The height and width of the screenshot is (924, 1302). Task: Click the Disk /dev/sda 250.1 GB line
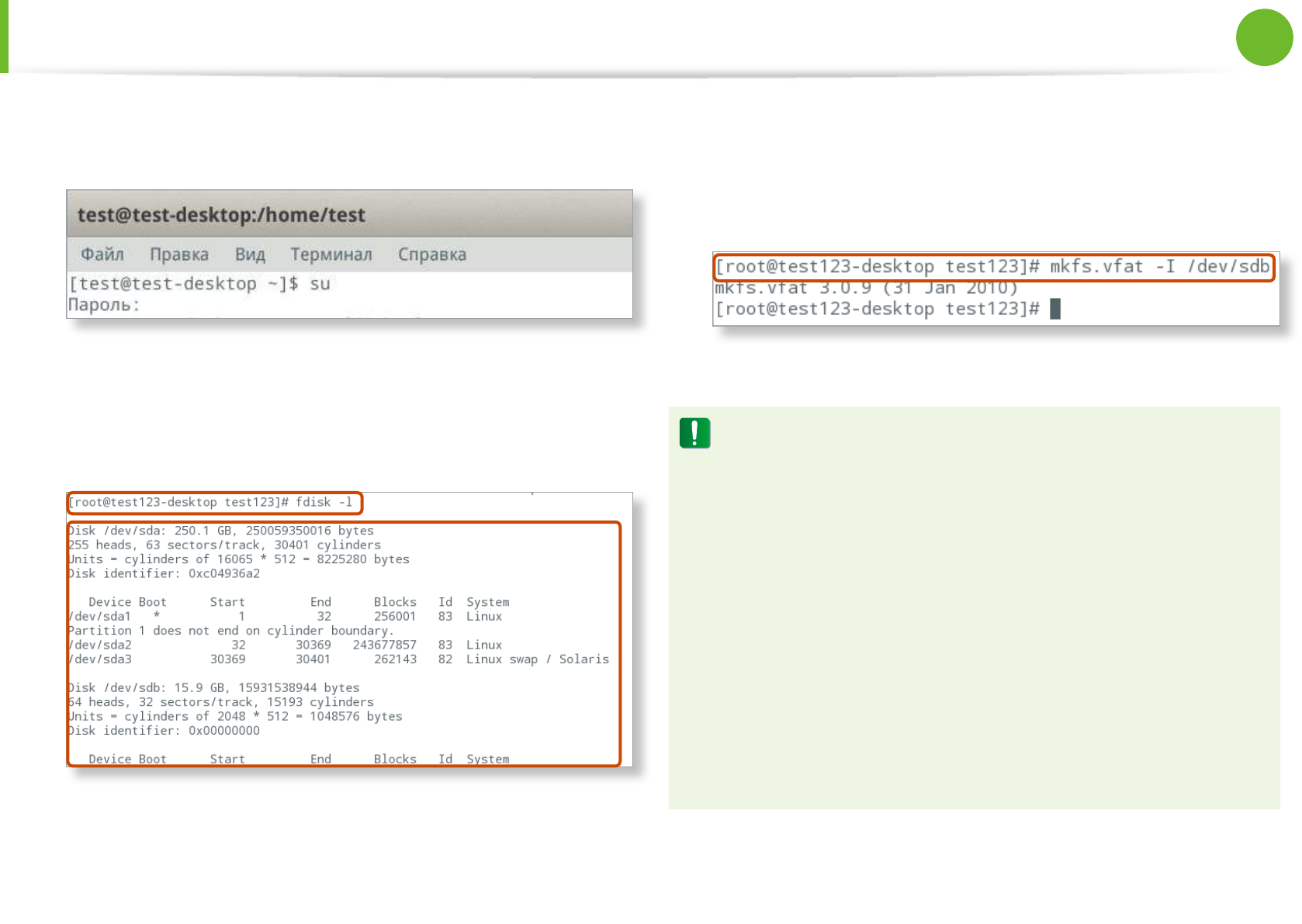pos(221,531)
